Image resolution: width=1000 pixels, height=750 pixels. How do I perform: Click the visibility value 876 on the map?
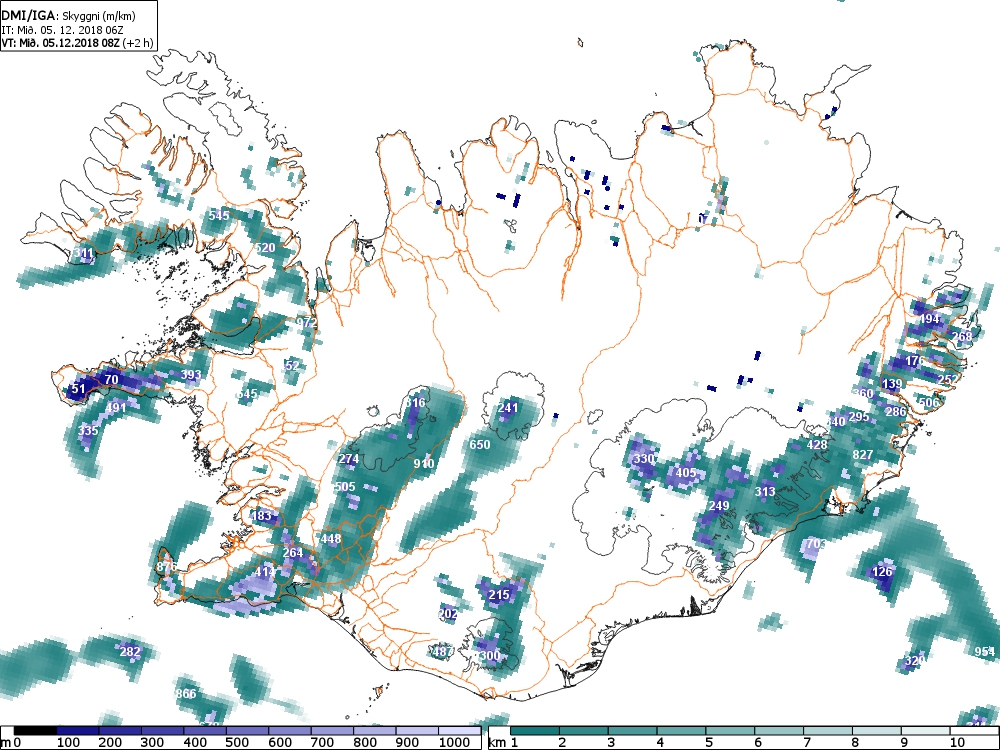tap(166, 567)
